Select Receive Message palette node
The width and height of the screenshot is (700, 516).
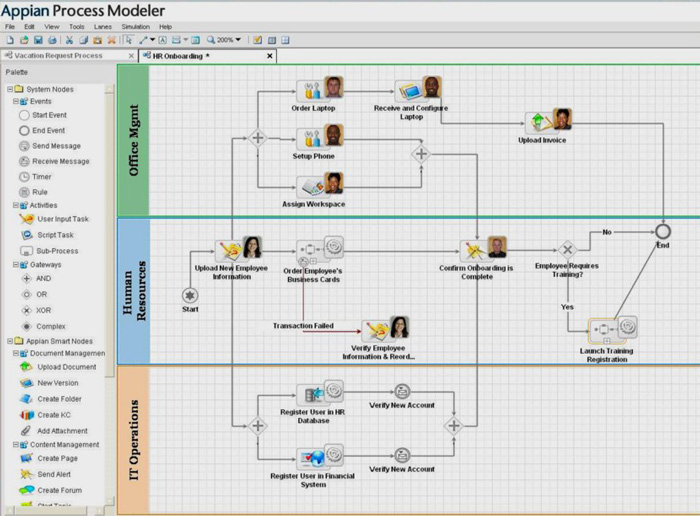54,161
